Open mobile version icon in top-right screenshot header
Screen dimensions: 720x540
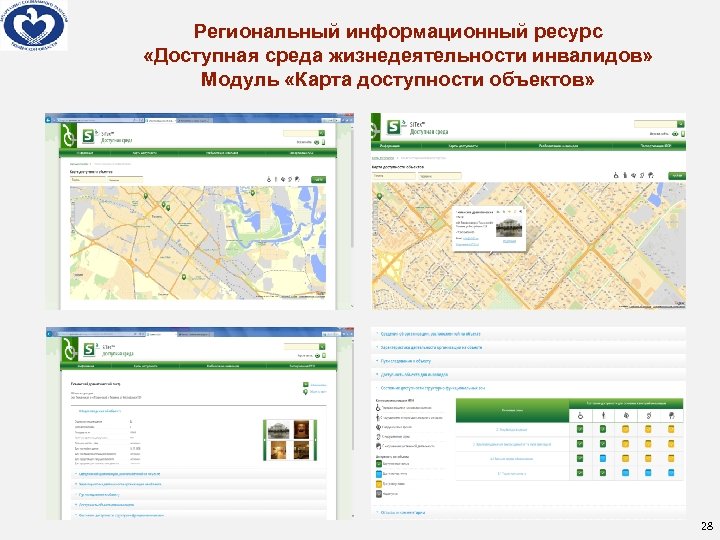682,134
